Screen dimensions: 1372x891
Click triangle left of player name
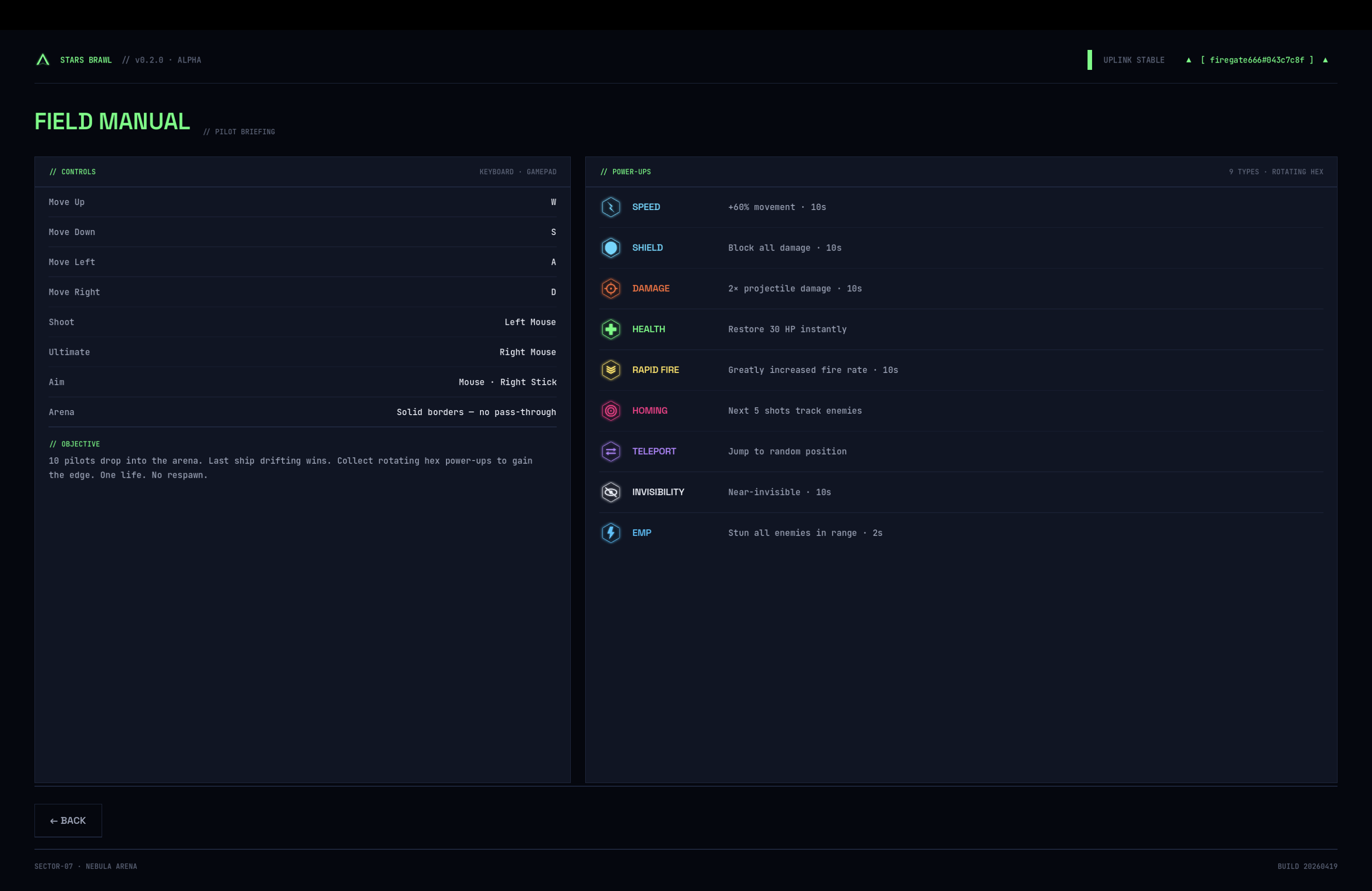tap(1188, 60)
